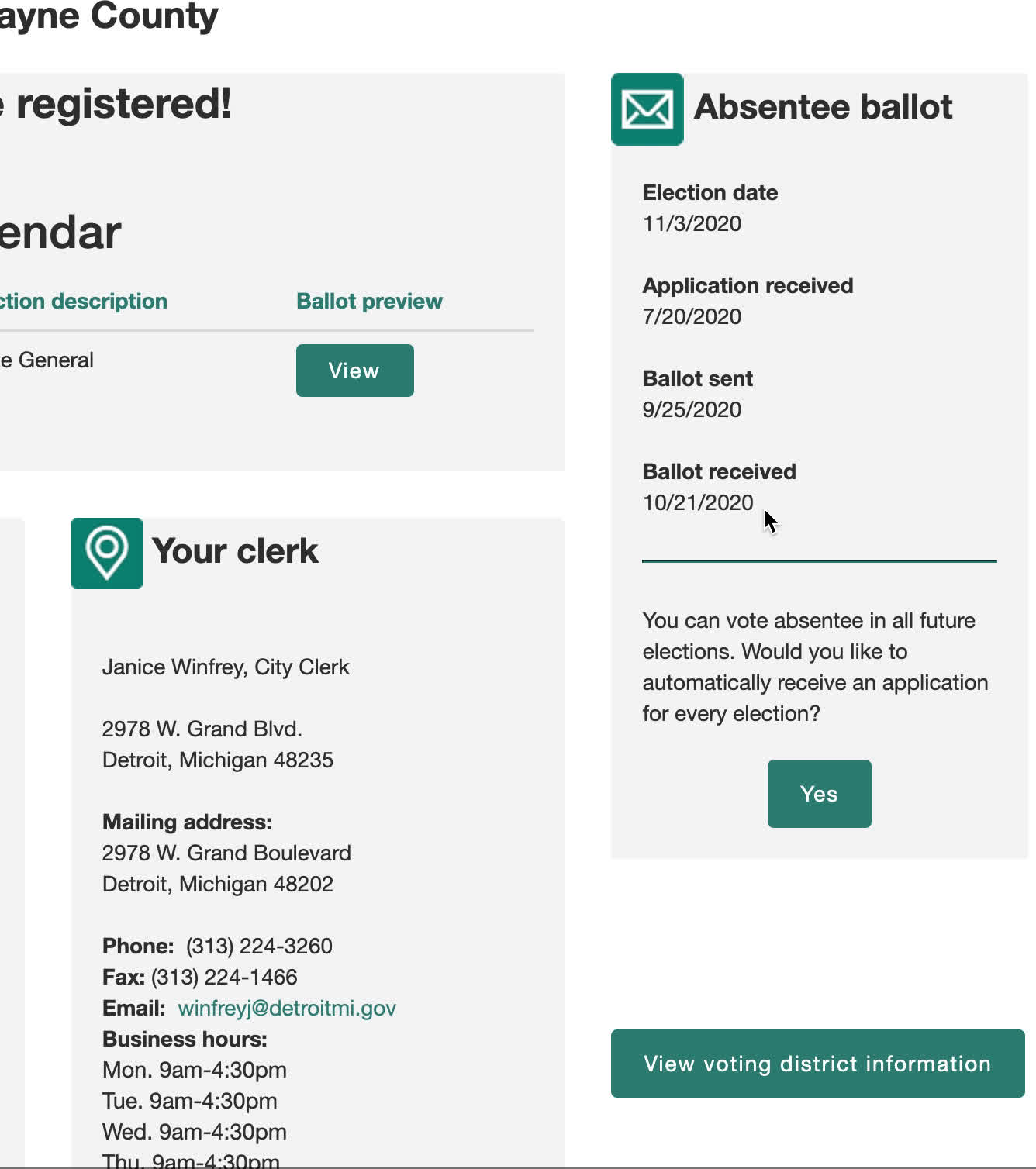Click the Absentee ballot envelope icon
This screenshot has height=1169, width=1036.
tap(647, 109)
